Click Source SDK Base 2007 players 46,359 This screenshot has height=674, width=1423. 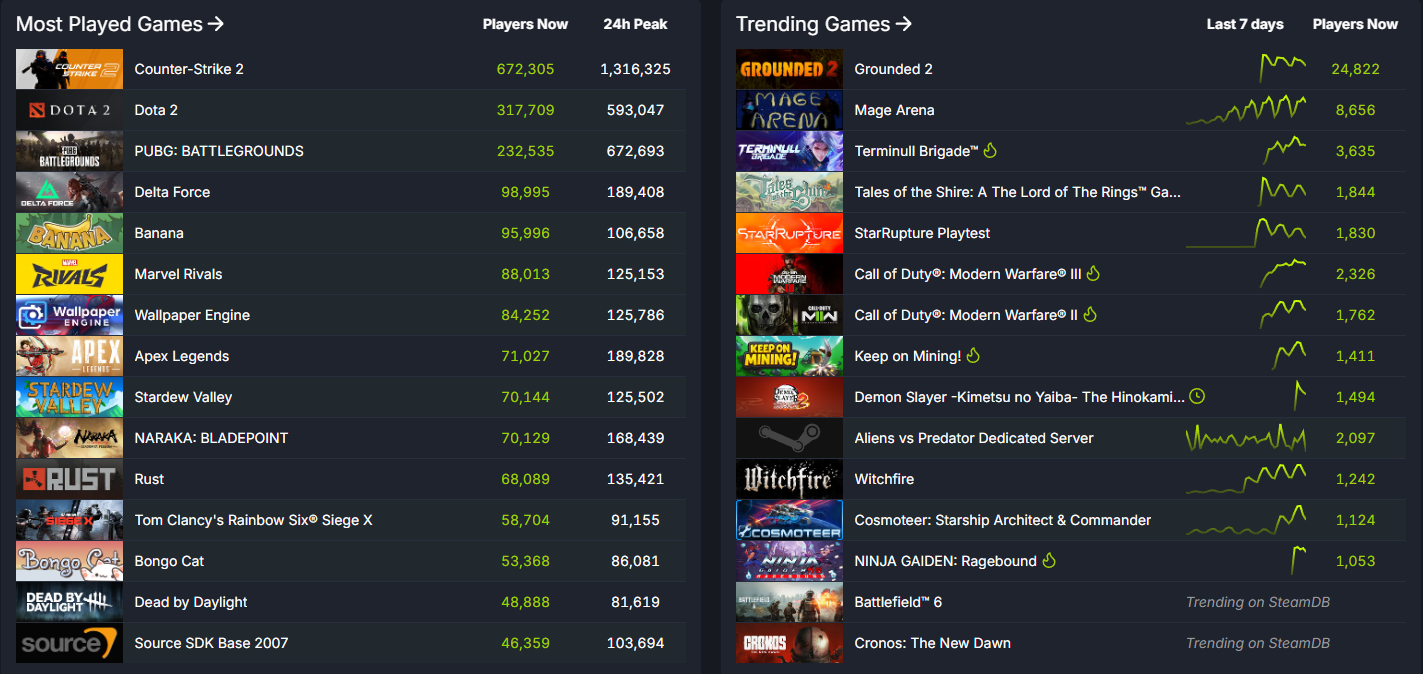525,643
